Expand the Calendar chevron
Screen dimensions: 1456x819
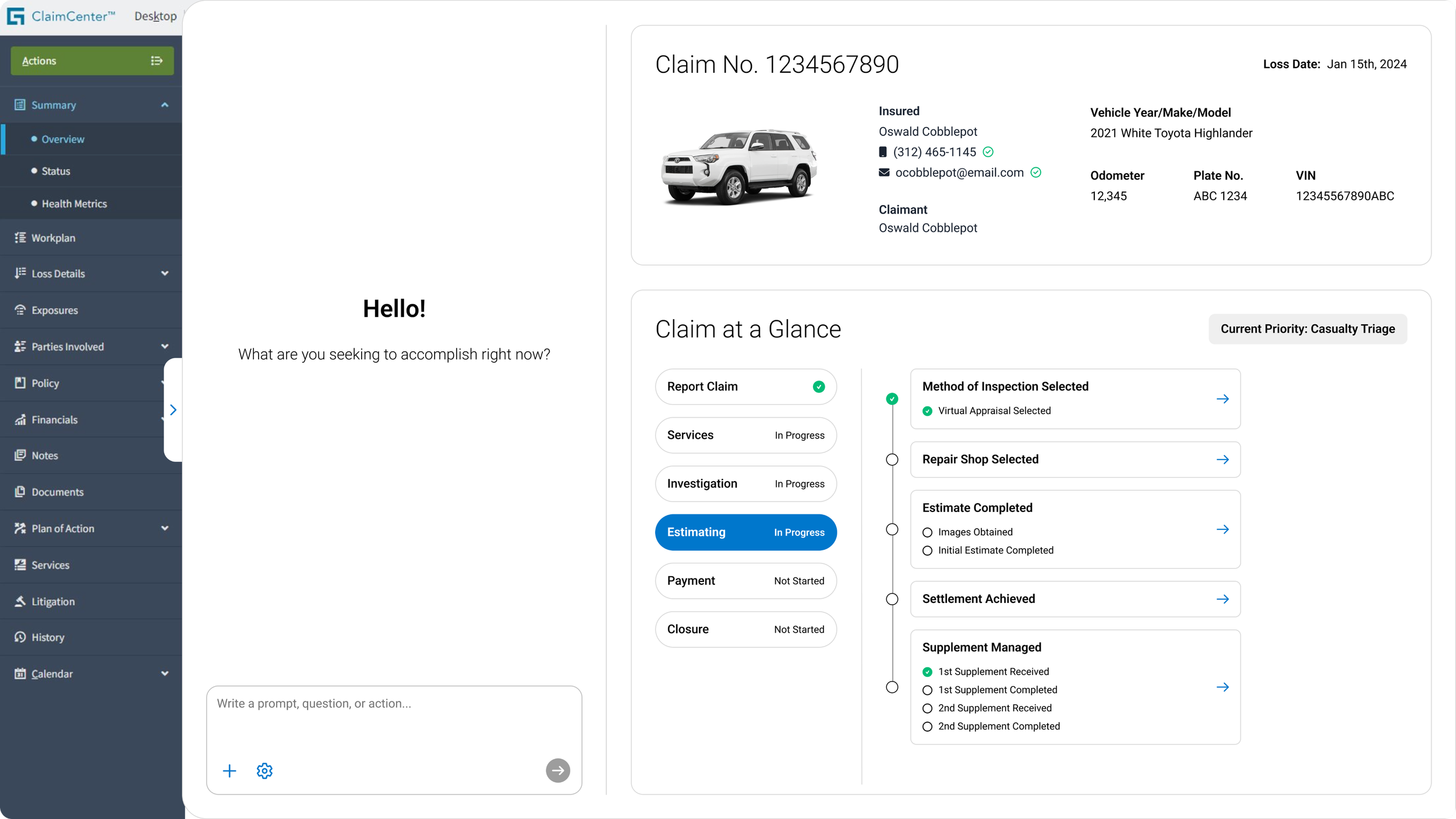pyautogui.click(x=165, y=673)
